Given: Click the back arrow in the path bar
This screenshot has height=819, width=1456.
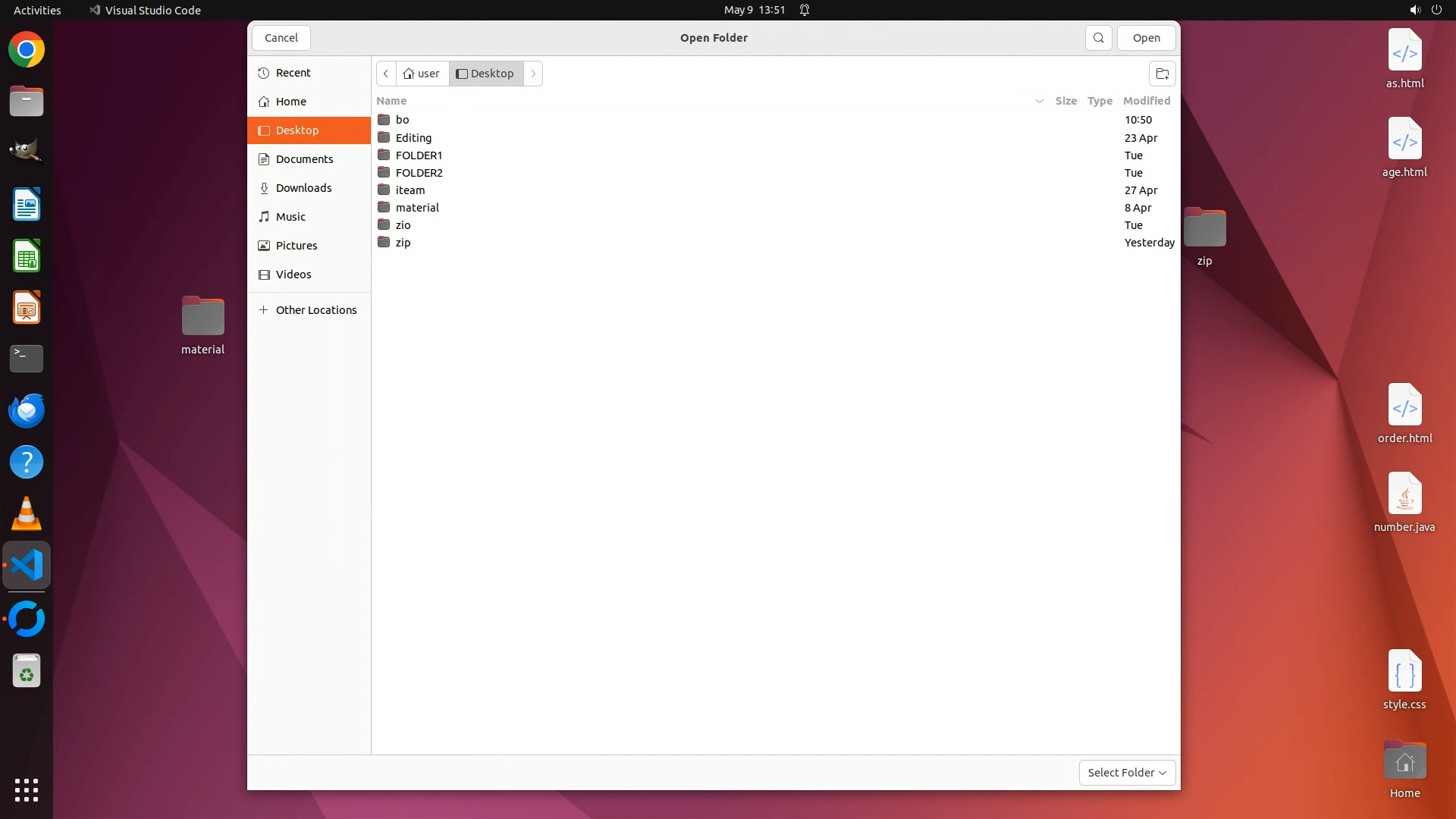Looking at the screenshot, I should (386, 74).
